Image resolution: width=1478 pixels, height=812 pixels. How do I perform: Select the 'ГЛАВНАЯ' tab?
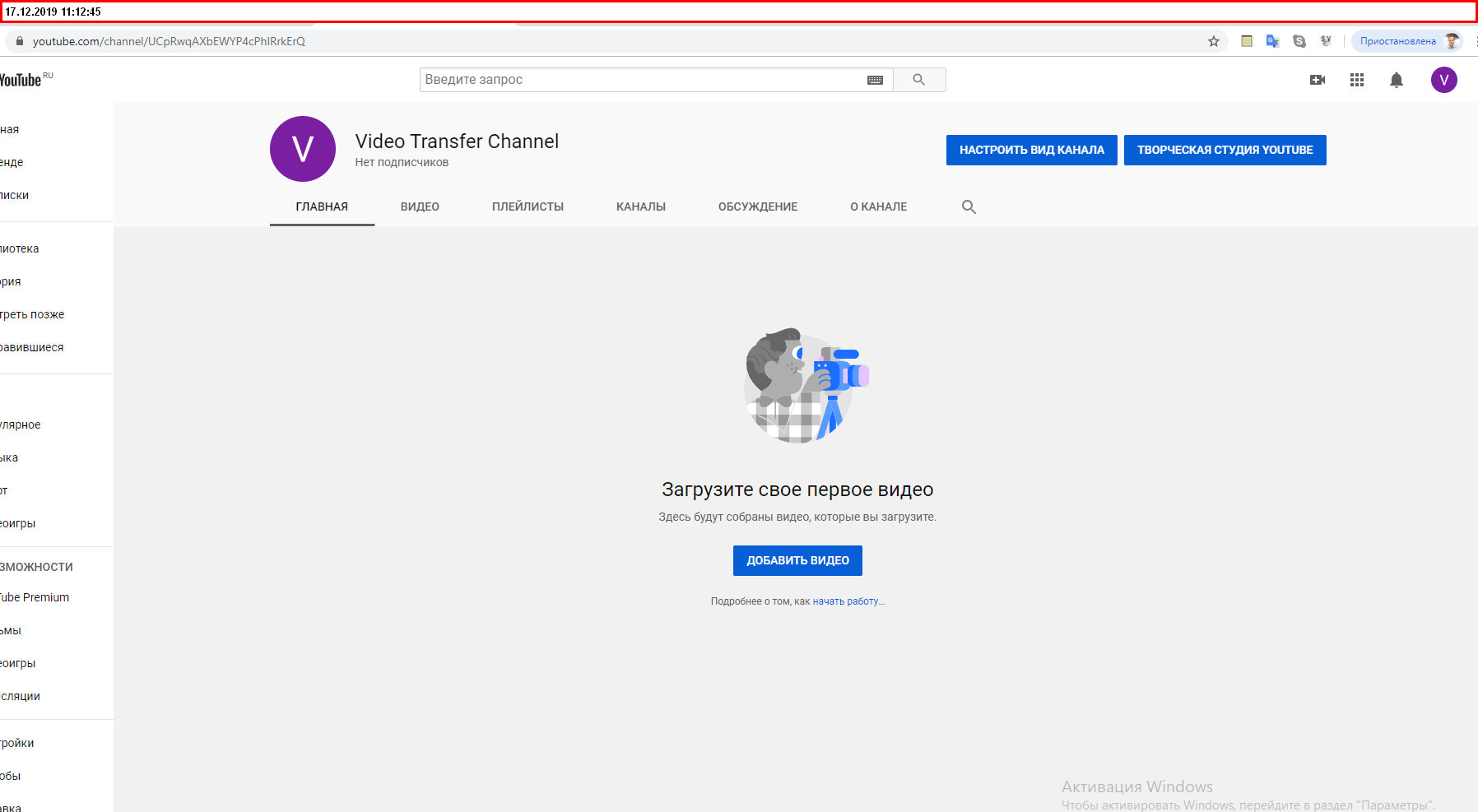coord(322,206)
